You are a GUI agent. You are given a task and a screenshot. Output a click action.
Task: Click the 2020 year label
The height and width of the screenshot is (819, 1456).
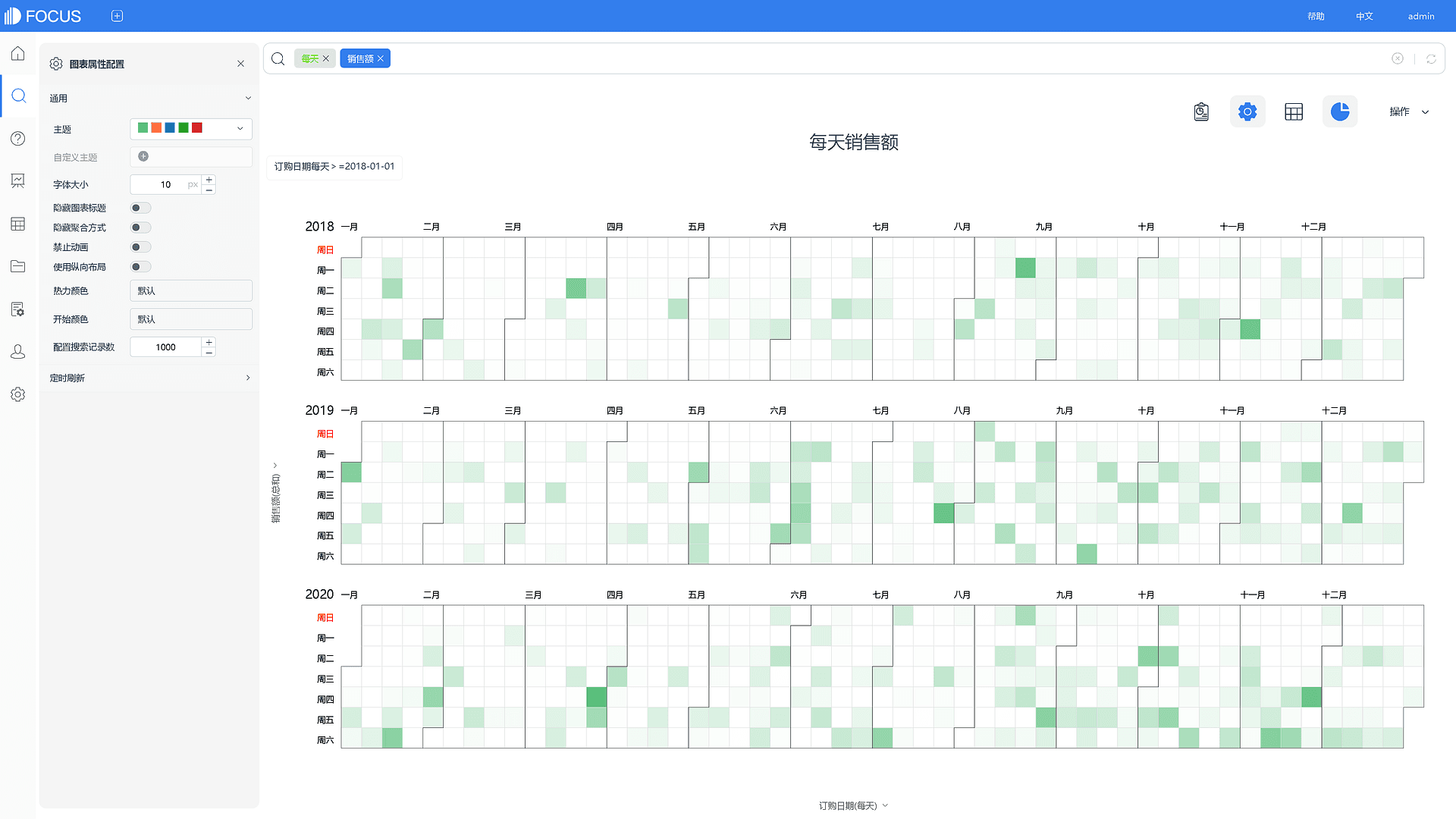tap(319, 594)
